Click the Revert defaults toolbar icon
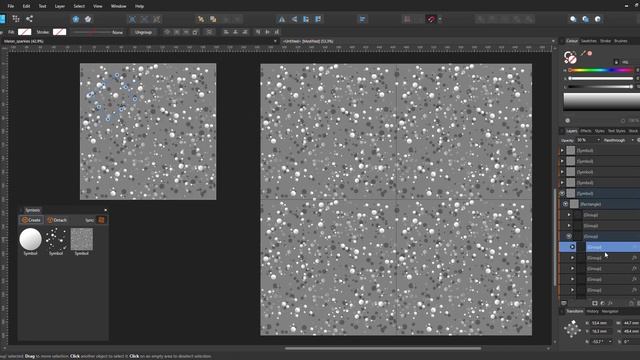The image size is (640, 360). (88, 19)
